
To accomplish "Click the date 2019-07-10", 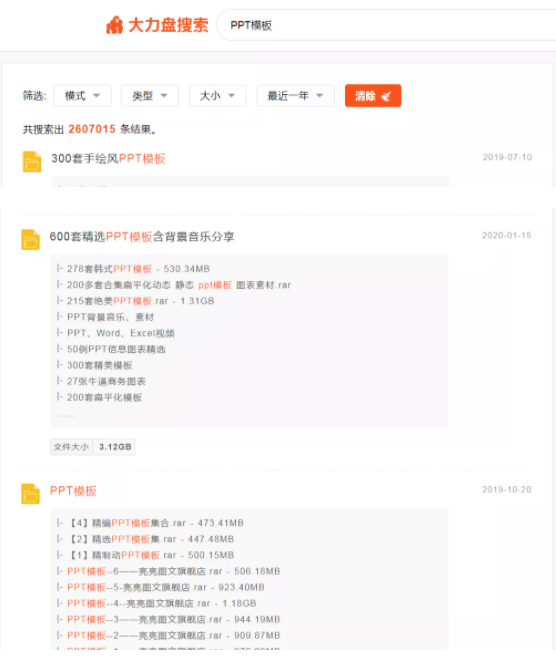I will [507, 158].
